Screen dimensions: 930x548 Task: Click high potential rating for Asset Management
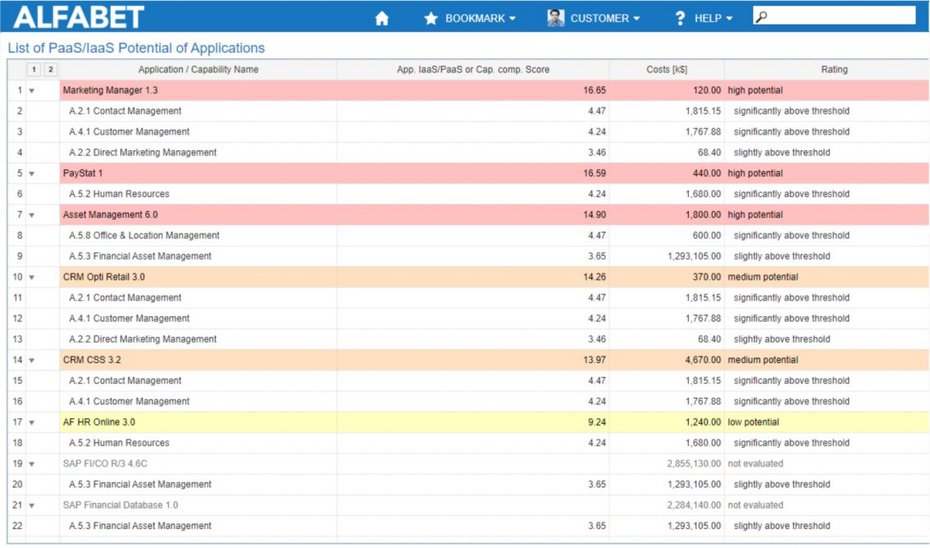pyautogui.click(x=755, y=215)
